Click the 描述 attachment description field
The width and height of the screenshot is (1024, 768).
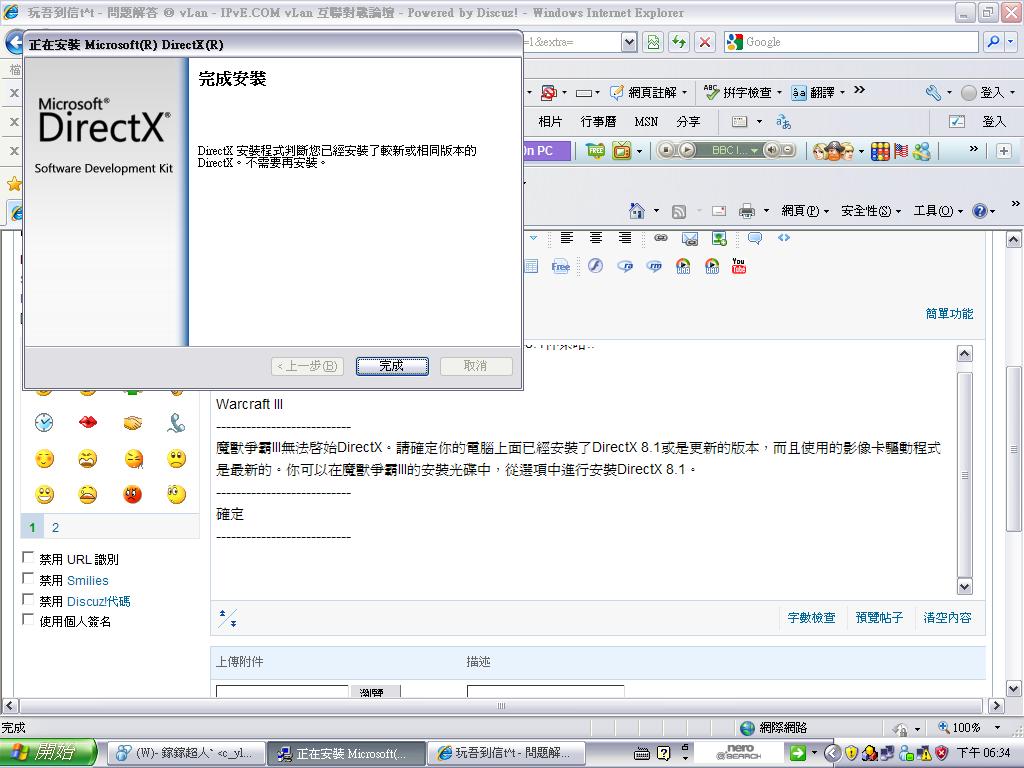[545, 691]
